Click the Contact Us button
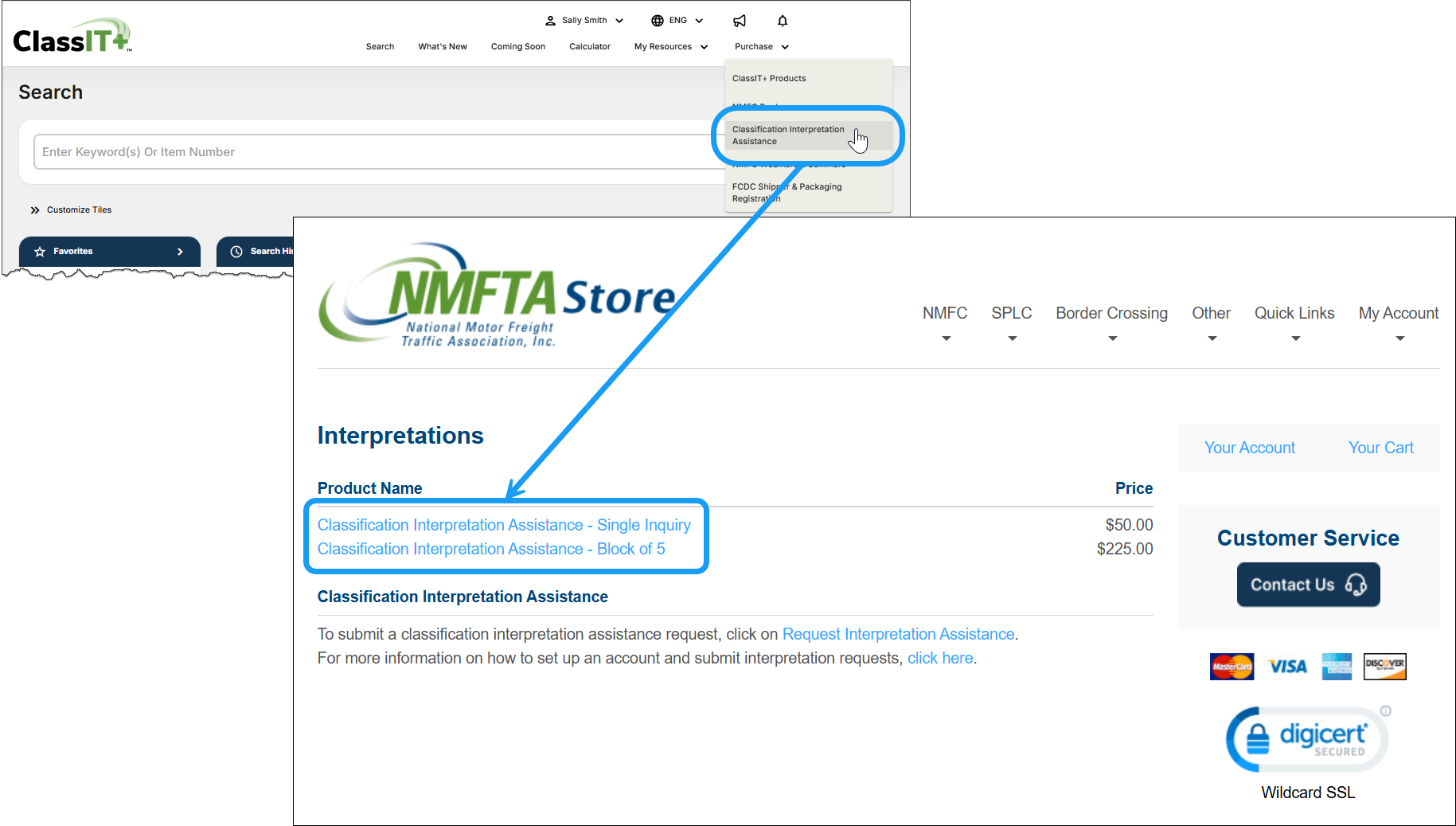1456x826 pixels. click(x=1308, y=584)
